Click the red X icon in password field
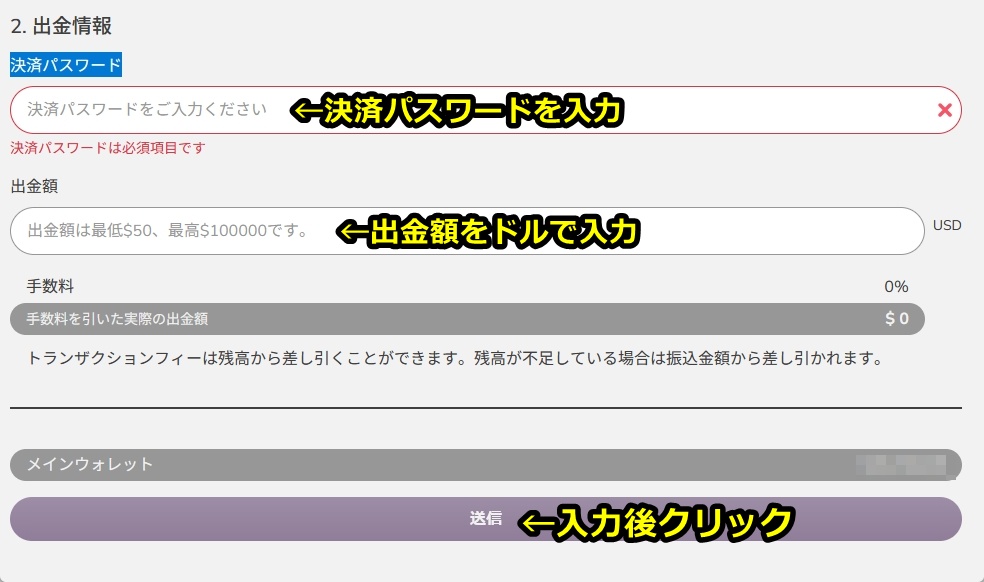The width and height of the screenshot is (984, 582). click(944, 110)
